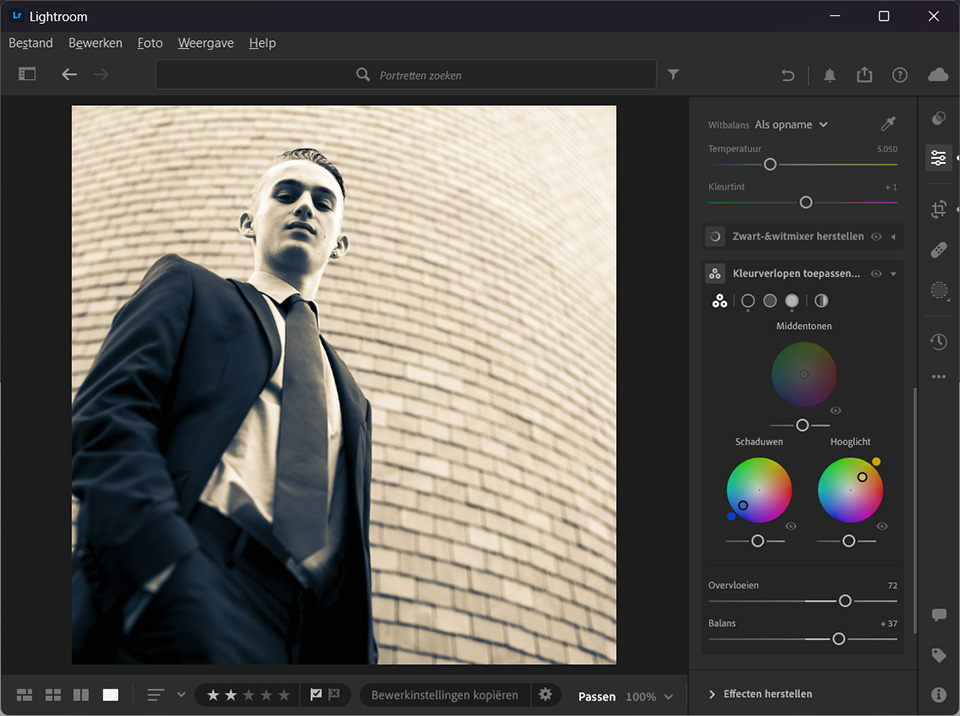
Task: Flag photo as picked
Action: click(316, 695)
